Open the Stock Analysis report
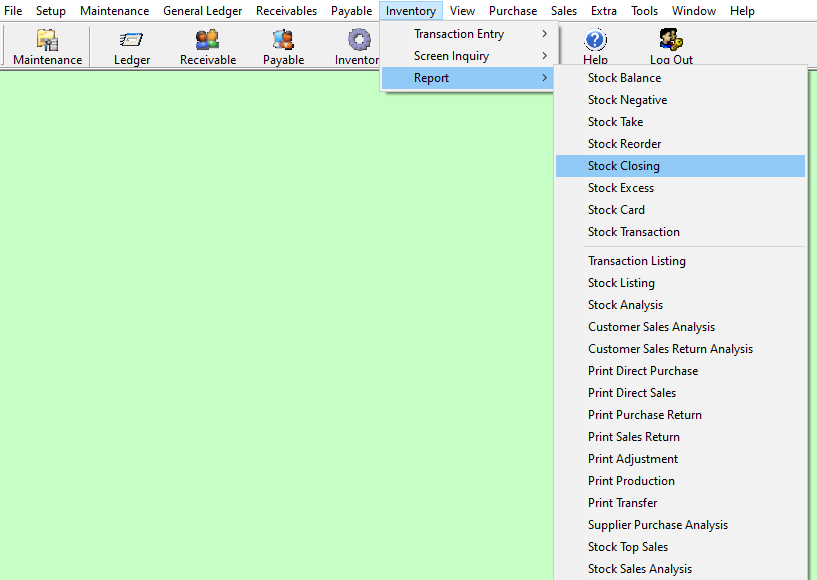 (x=680, y=305)
